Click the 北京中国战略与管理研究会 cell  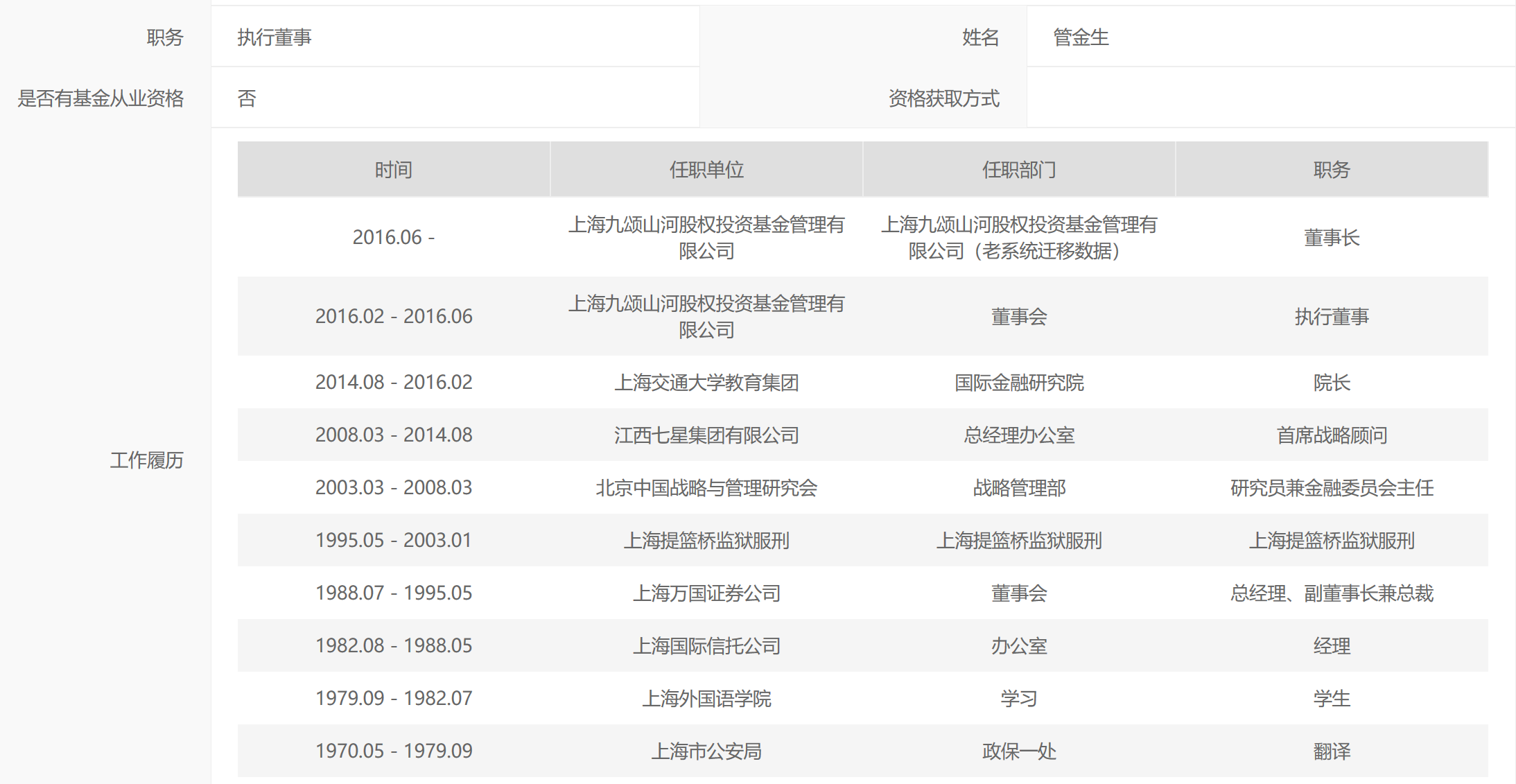[x=706, y=488]
